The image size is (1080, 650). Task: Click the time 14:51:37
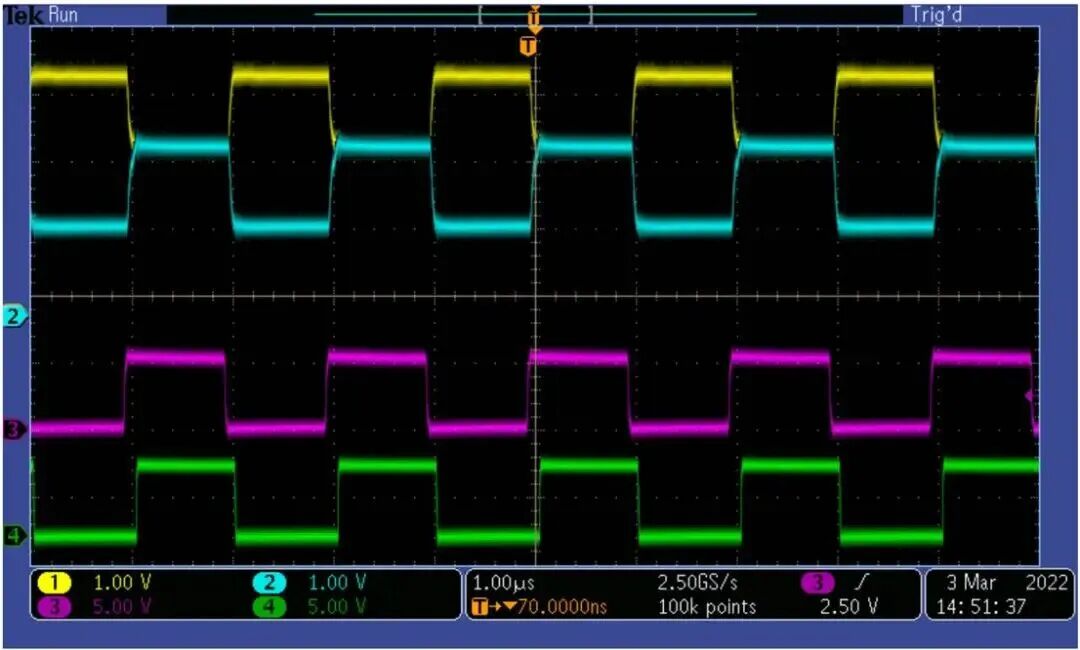coord(981,607)
